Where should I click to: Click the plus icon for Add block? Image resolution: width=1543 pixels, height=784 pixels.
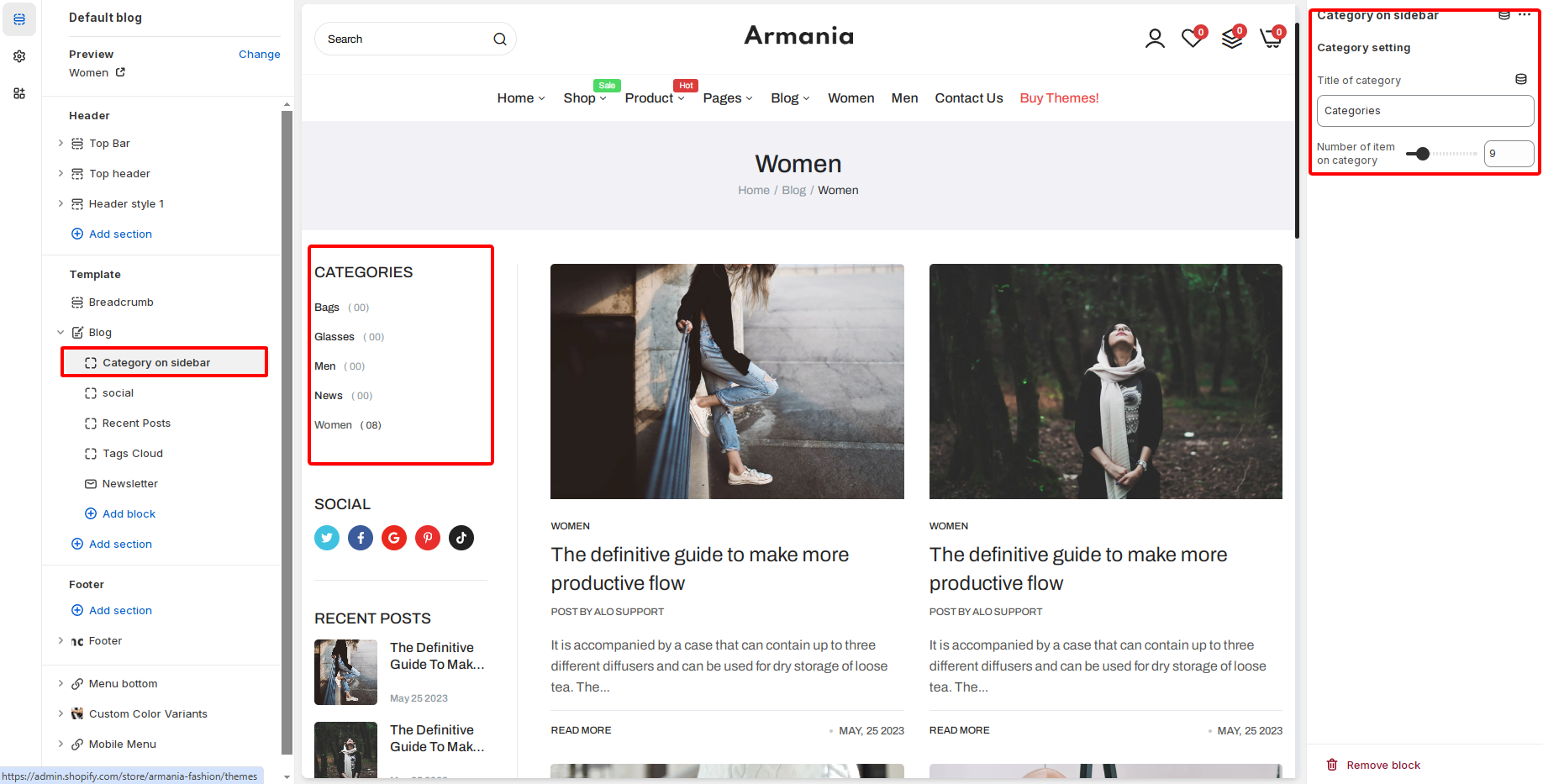click(x=91, y=513)
